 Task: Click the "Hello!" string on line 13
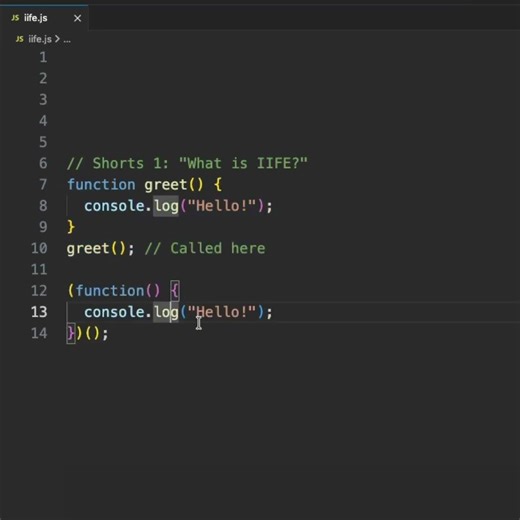222,312
